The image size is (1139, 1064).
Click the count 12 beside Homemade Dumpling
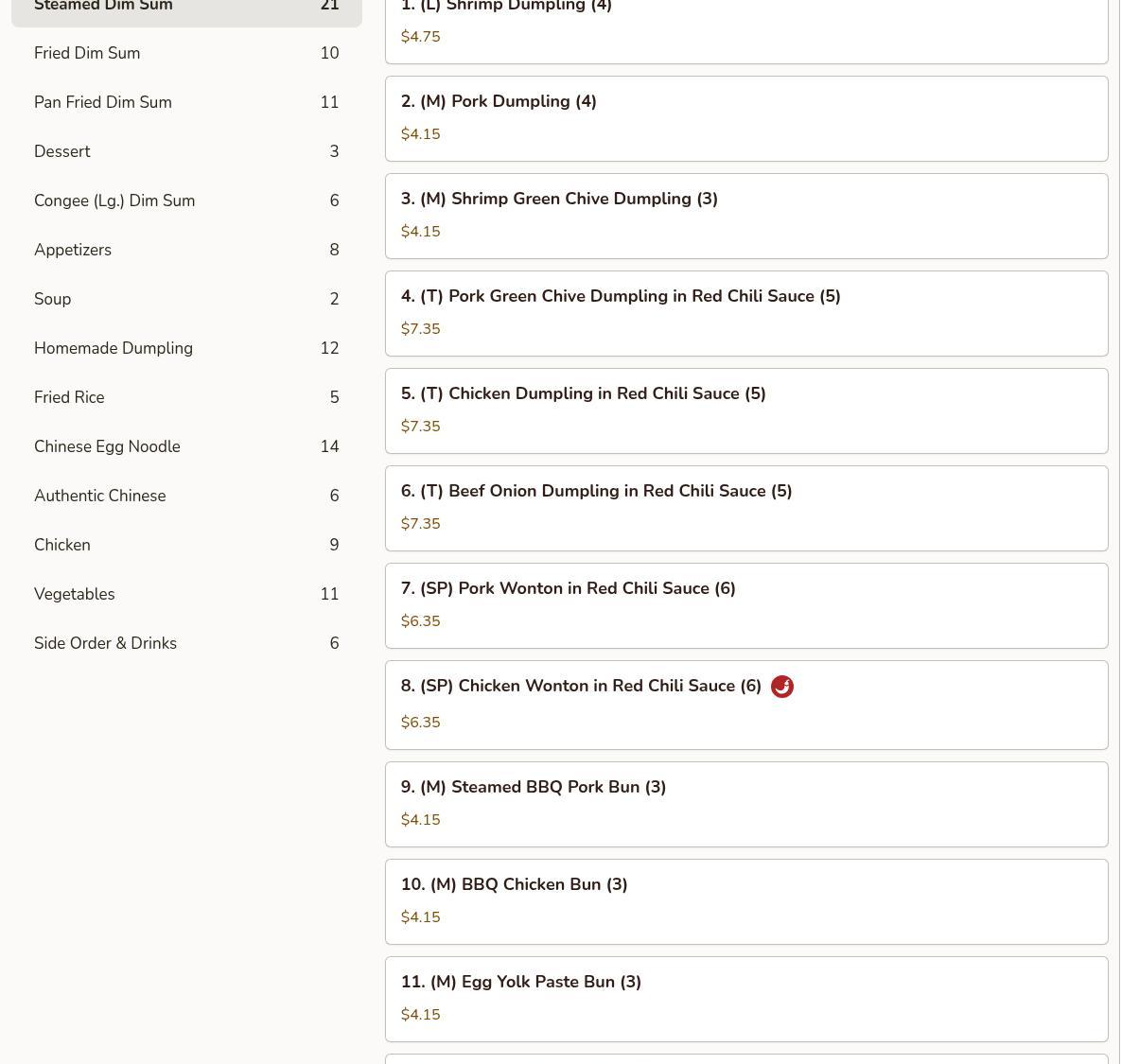[x=329, y=348]
